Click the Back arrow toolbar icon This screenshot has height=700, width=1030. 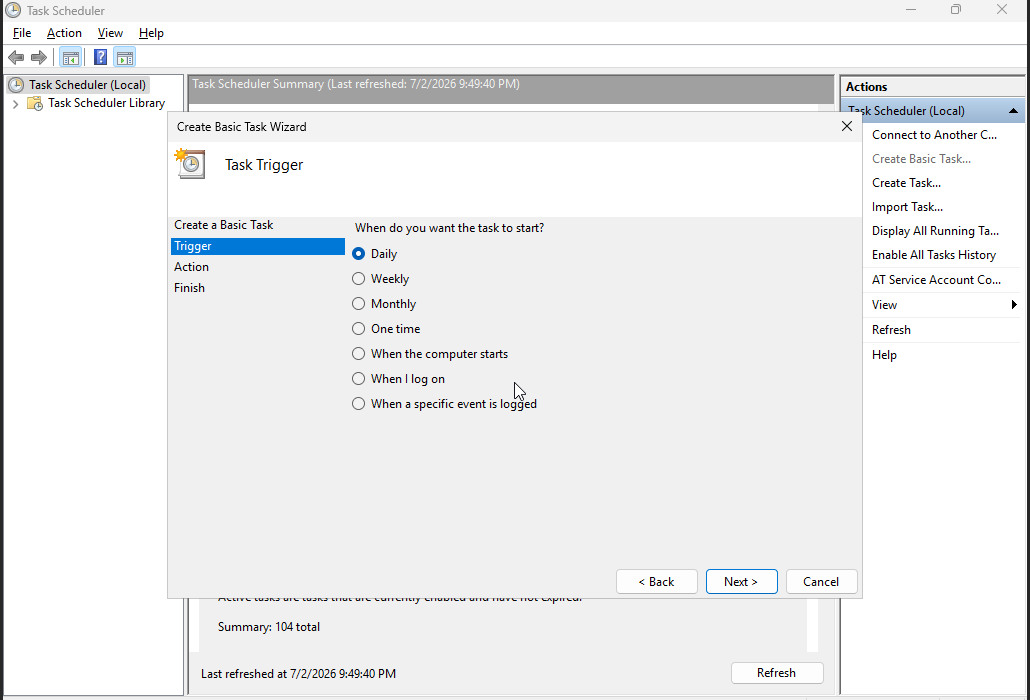click(16, 58)
